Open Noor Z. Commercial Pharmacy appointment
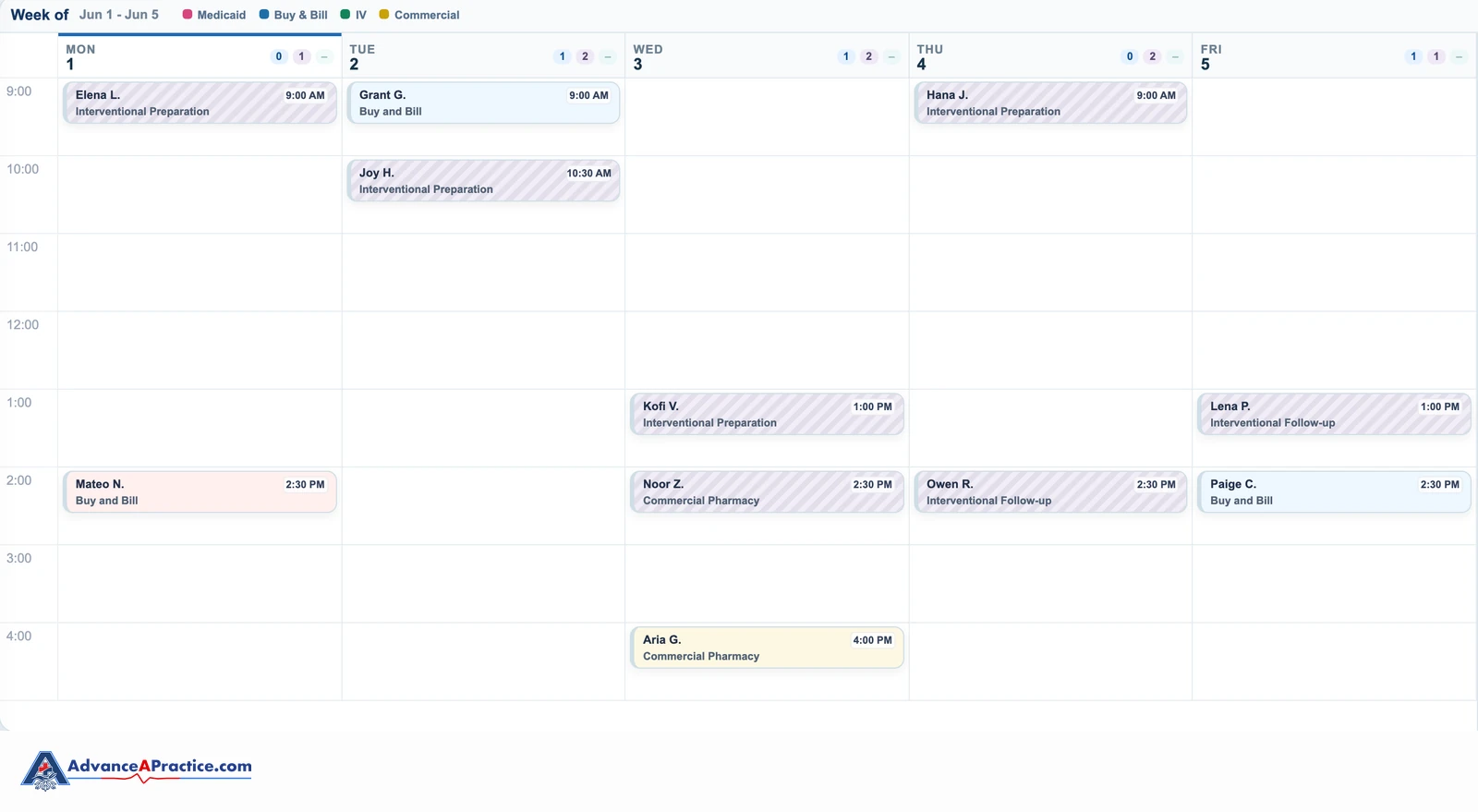Viewport: 1478px width, 812px height. point(767,491)
